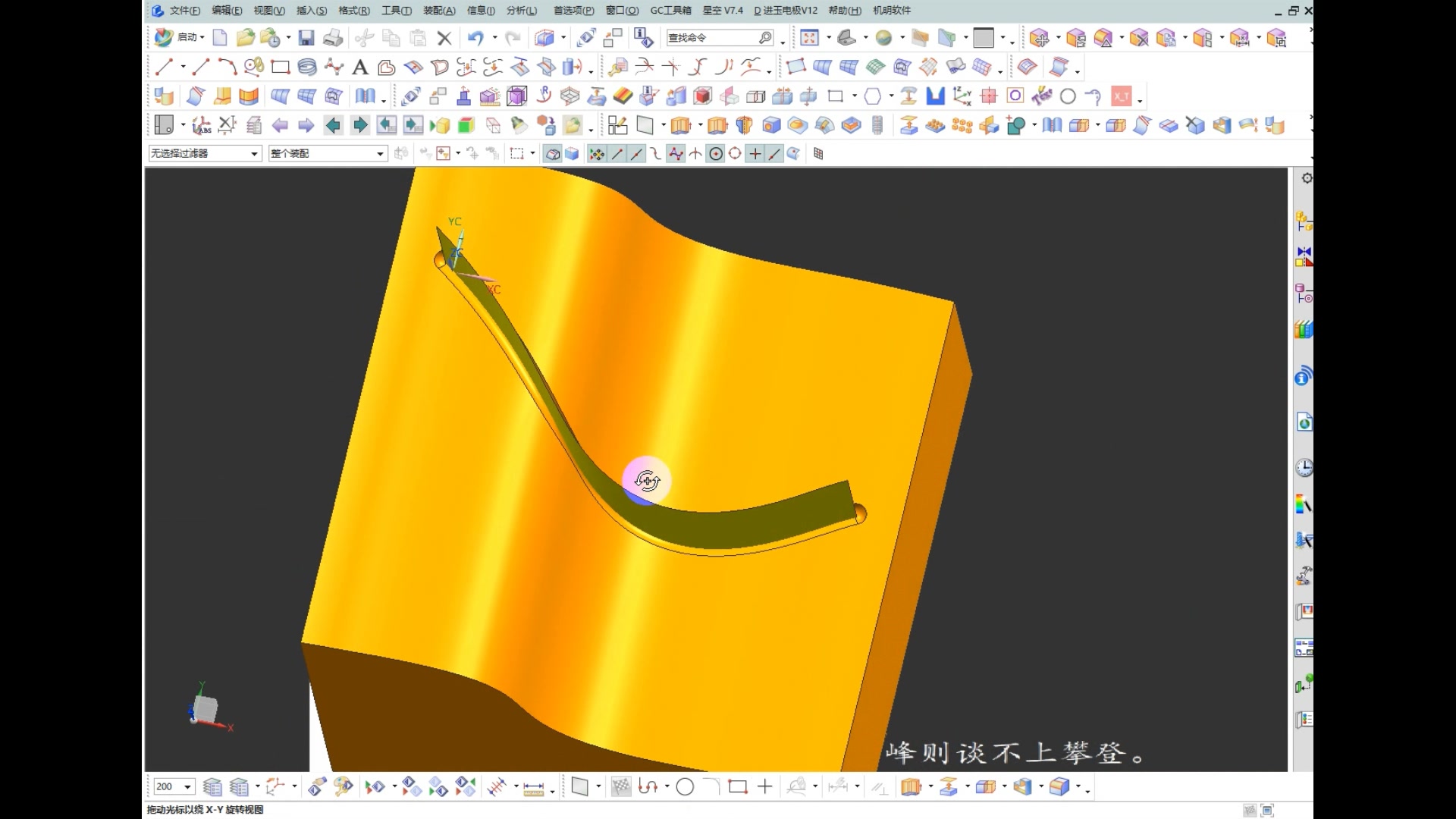
Task: Click the 查找命令 search field
Action: click(713, 38)
